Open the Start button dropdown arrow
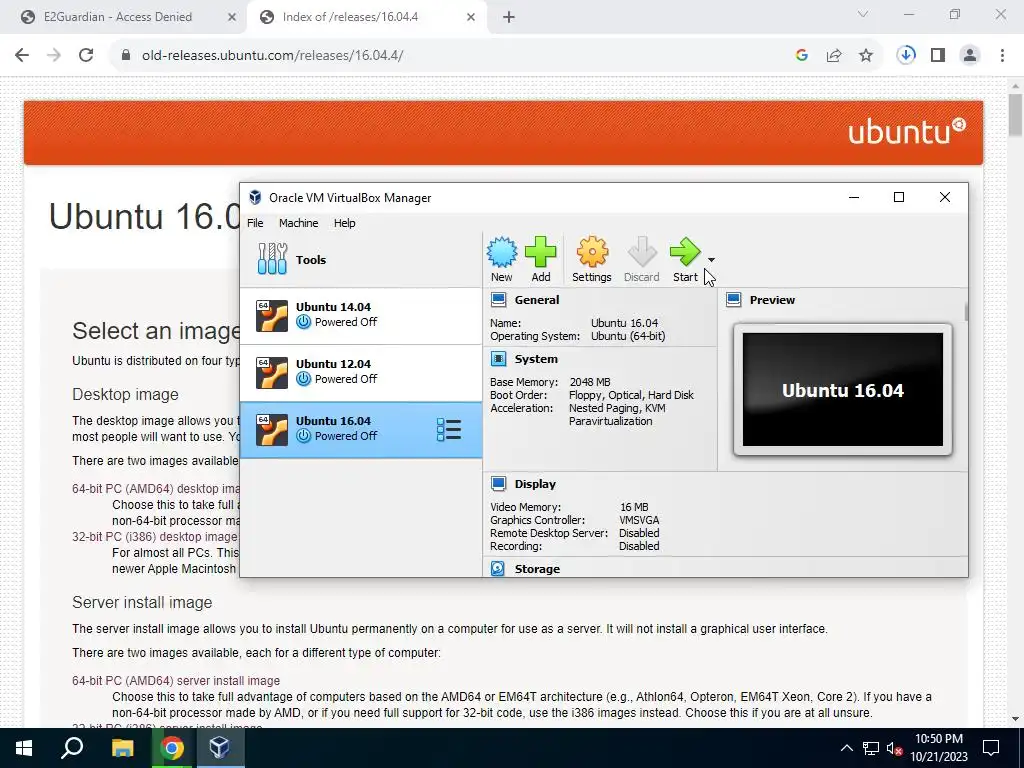 click(x=711, y=260)
